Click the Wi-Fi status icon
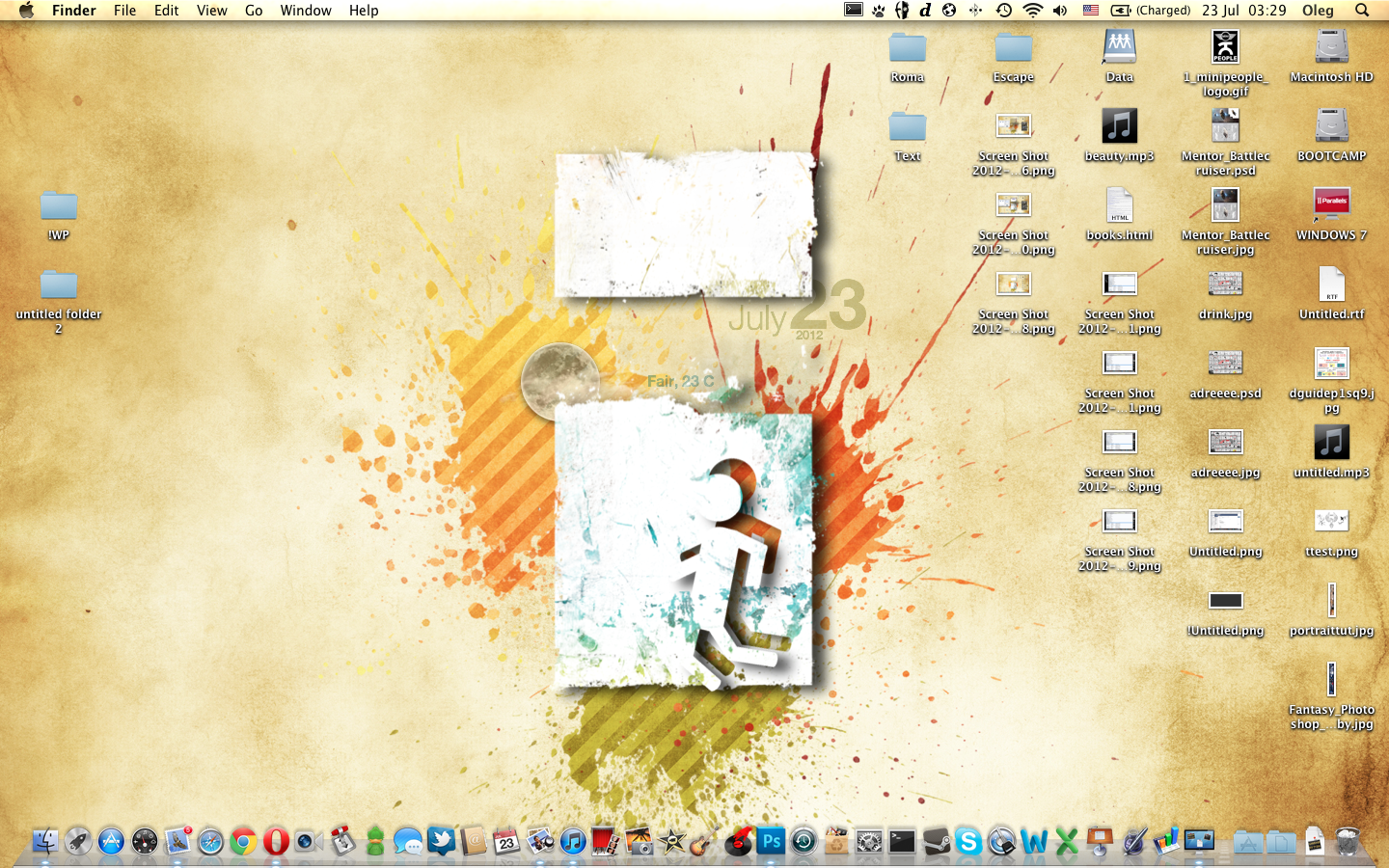Image resolution: width=1389 pixels, height=868 pixels. (1032, 11)
